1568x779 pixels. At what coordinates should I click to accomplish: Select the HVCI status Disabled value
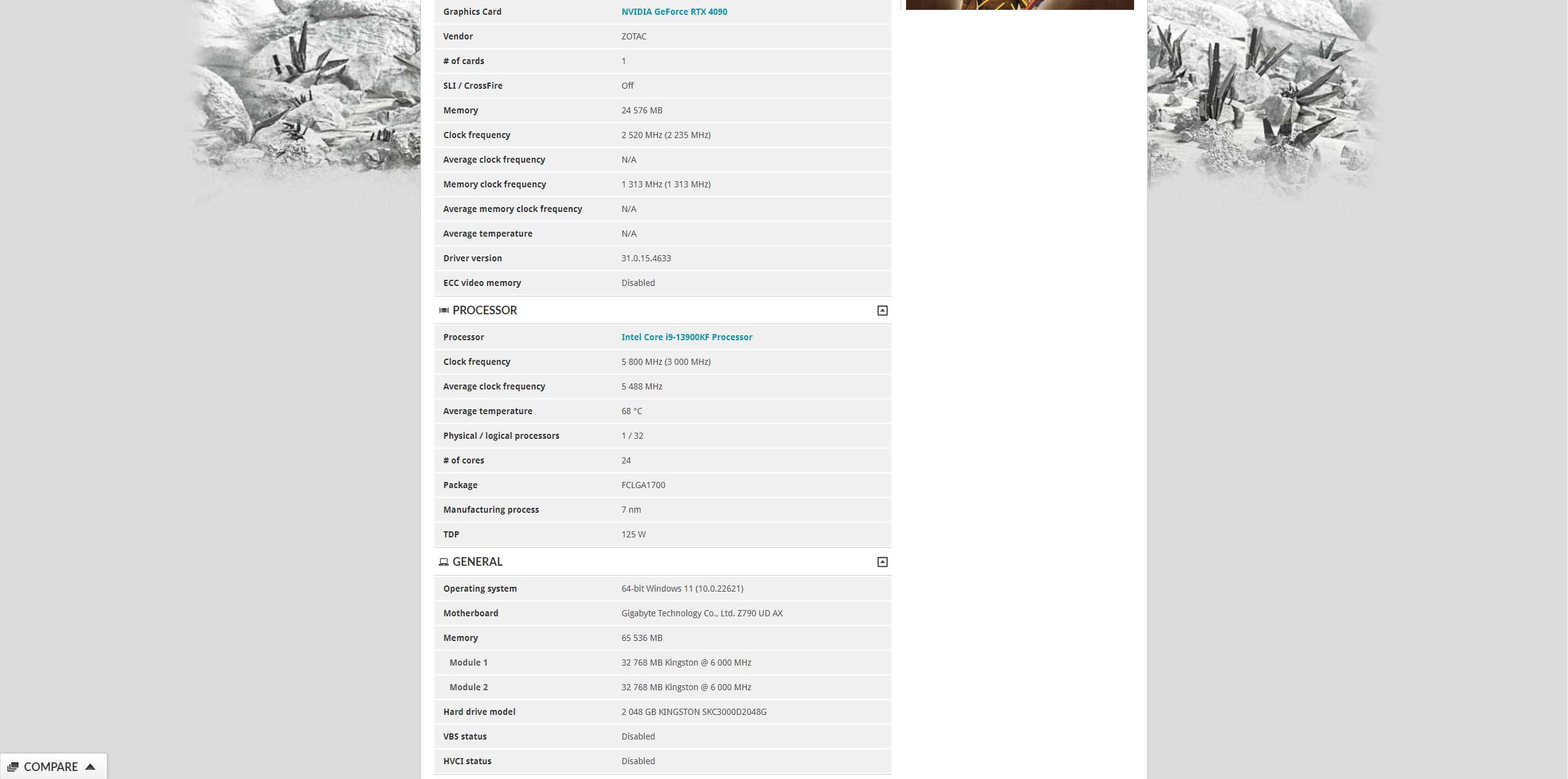click(x=638, y=761)
